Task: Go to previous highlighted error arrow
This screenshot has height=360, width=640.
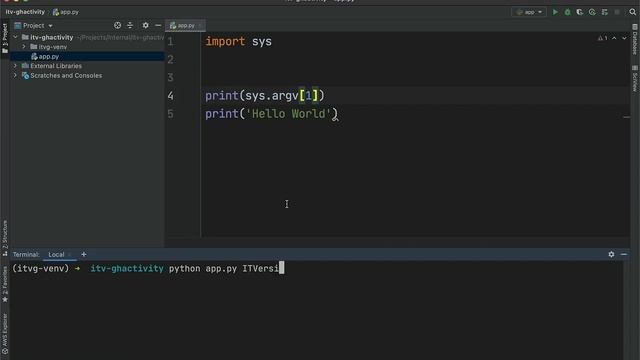Action: tap(614, 38)
